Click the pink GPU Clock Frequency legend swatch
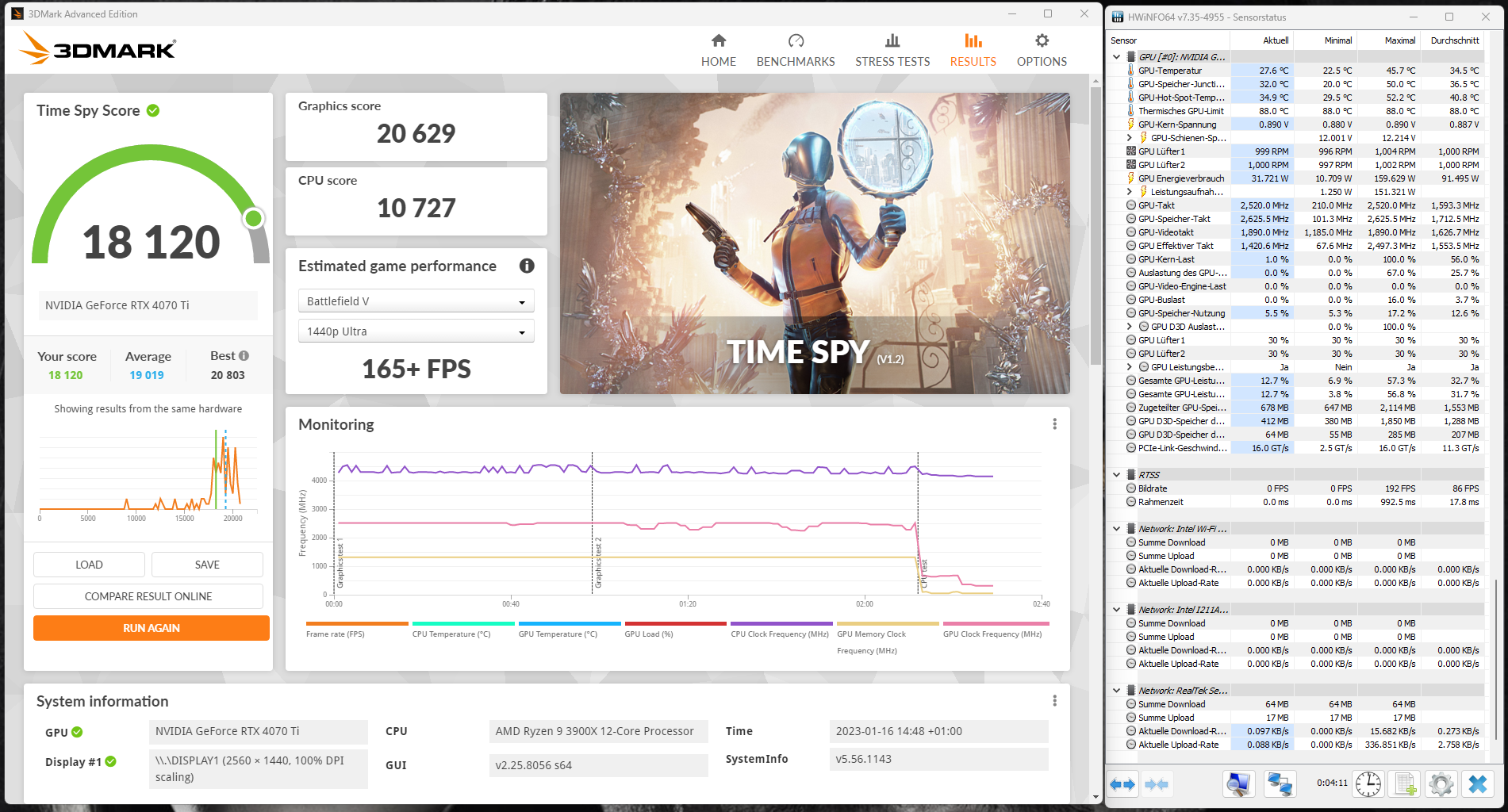 [996, 624]
